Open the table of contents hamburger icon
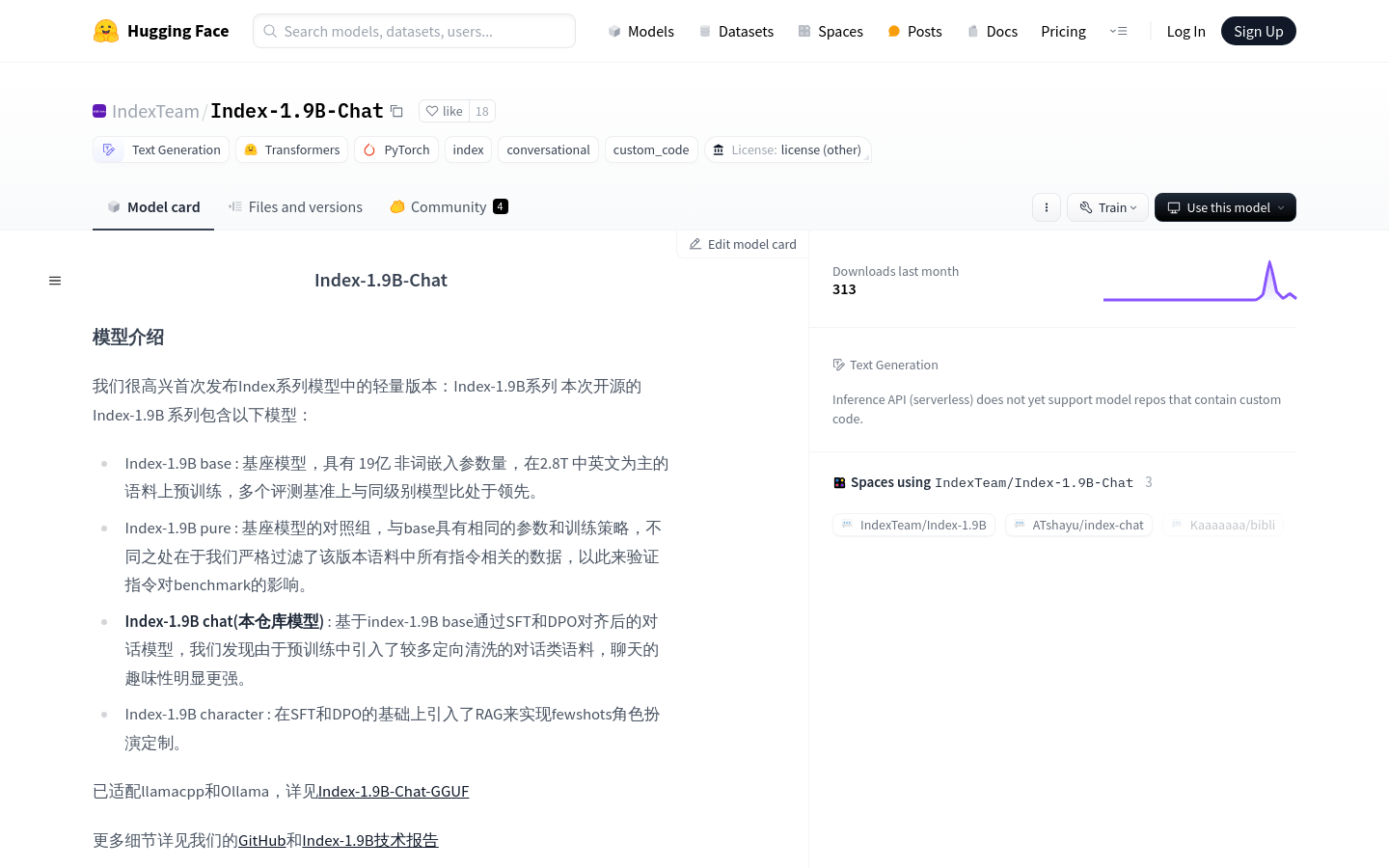 click(x=55, y=281)
